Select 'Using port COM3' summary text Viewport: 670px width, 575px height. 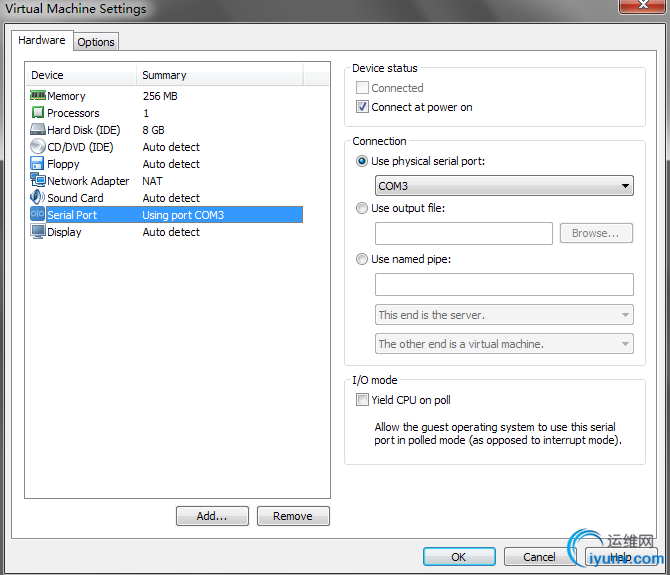tap(183, 215)
